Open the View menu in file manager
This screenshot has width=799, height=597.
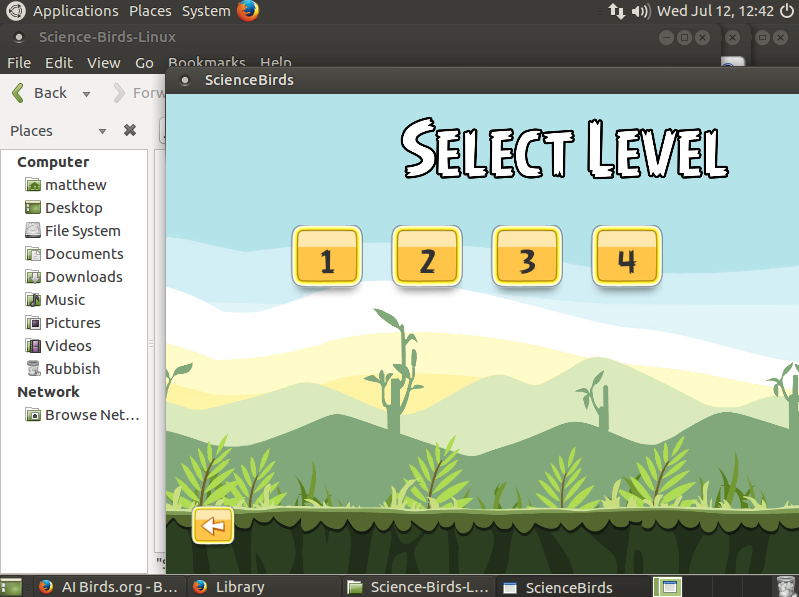click(x=103, y=62)
